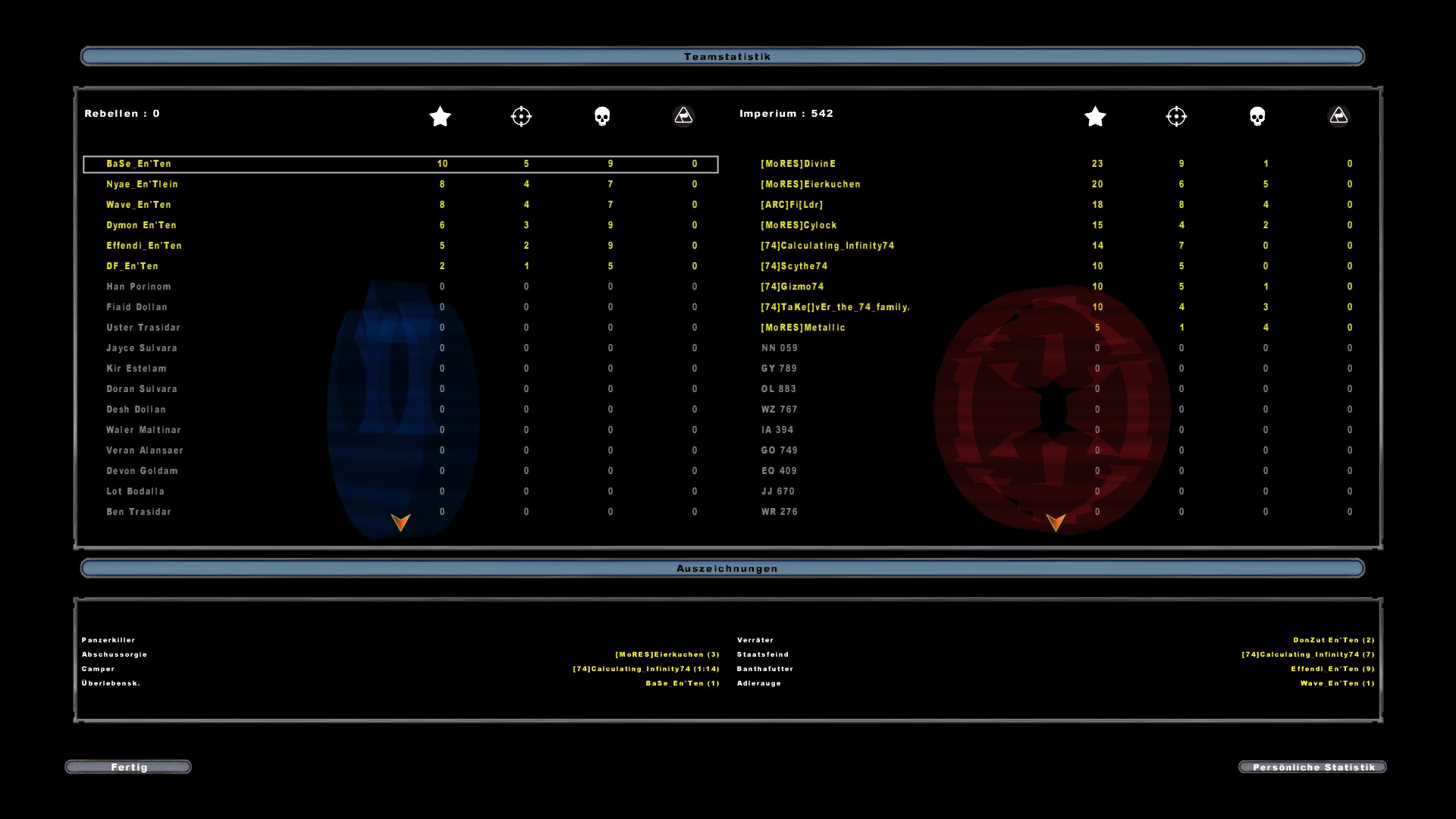Viewport: 1456px width, 819px height.
Task: Click the Imperium : 542 team score
Action: click(786, 113)
